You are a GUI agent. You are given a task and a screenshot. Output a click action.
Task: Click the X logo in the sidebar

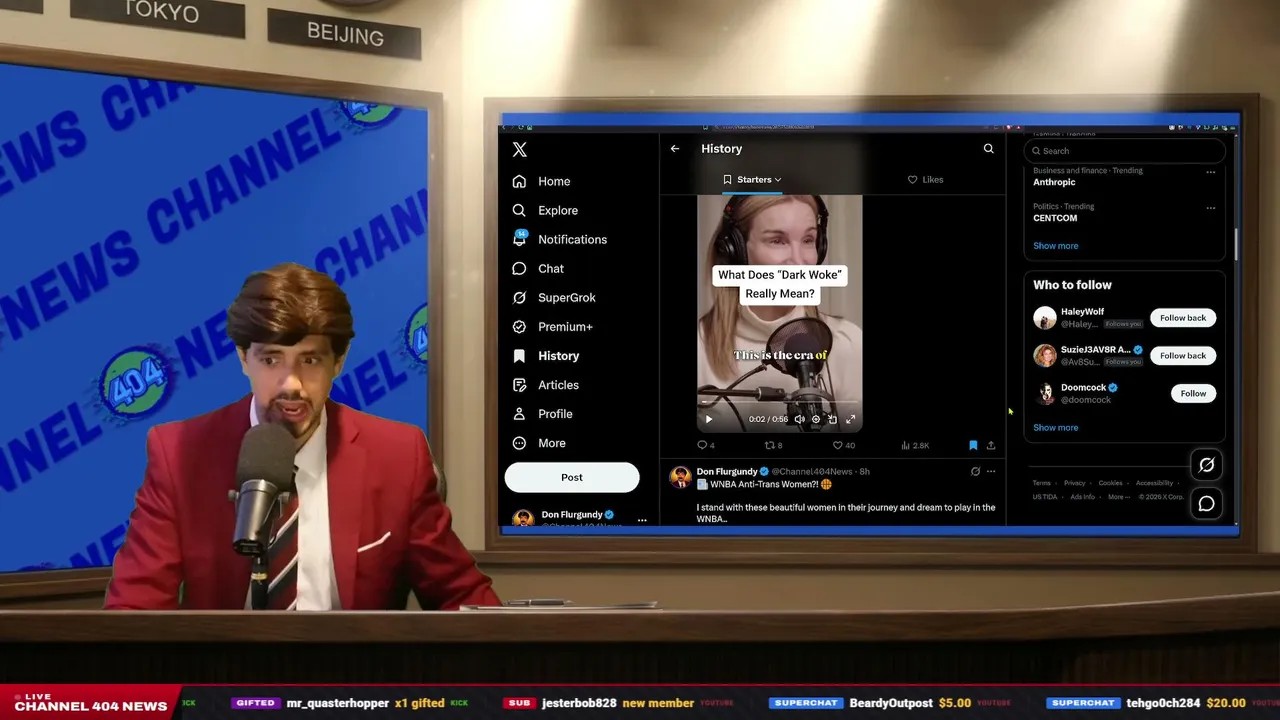(520, 150)
